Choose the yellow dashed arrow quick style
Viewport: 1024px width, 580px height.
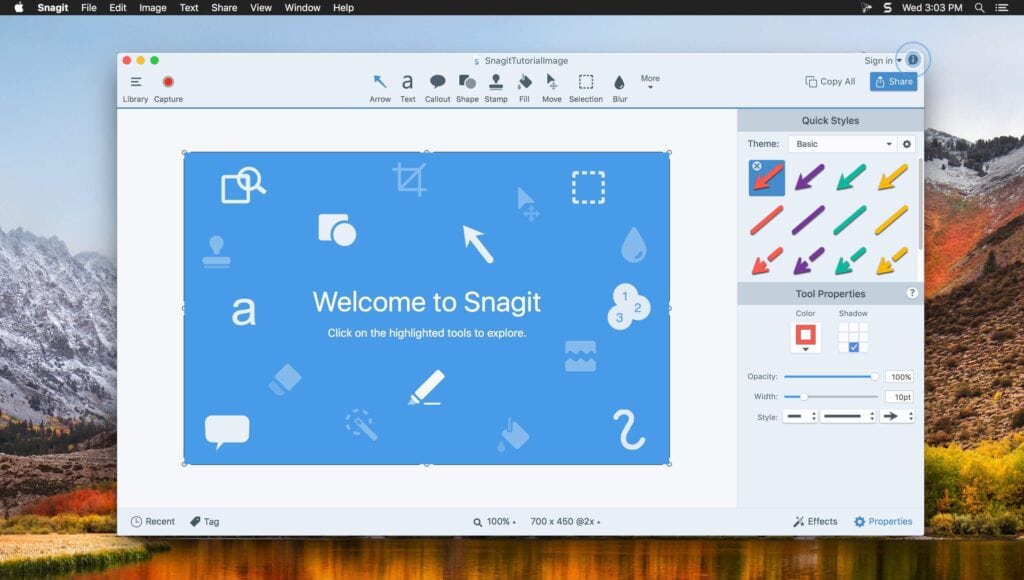click(892, 261)
